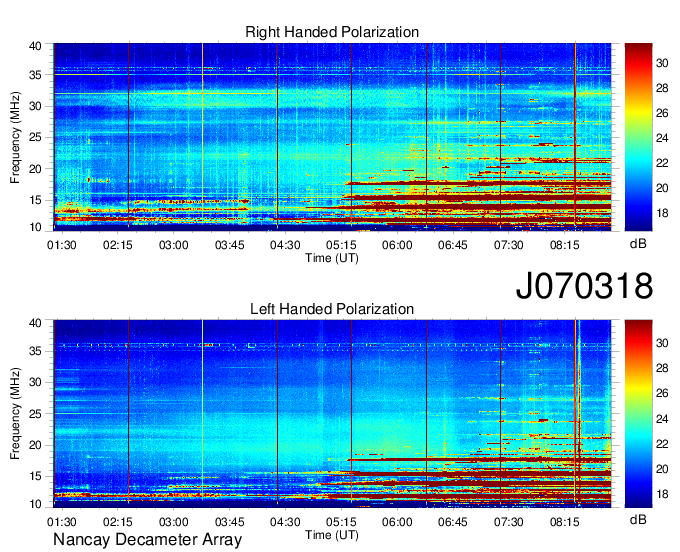The image size is (680, 552).
Task: Click the lower plot's "03:45" time tick
Action: tap(229, 522)
